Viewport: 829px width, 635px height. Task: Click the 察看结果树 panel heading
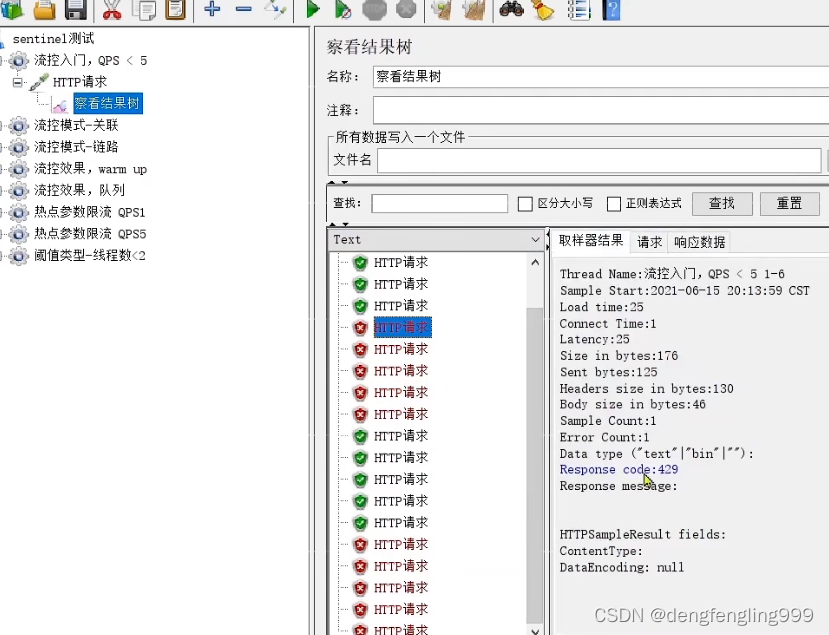click(369, 47)
